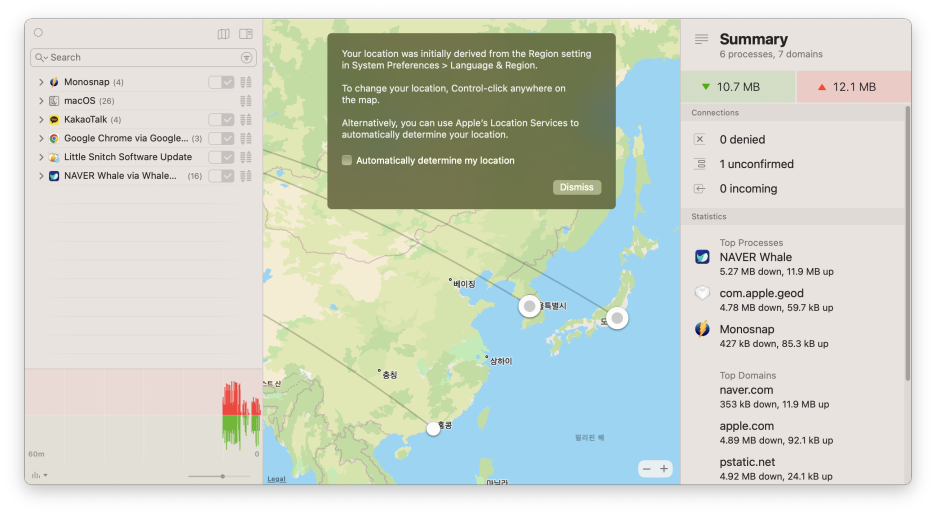Click the window status circle button

coord(38,33)
